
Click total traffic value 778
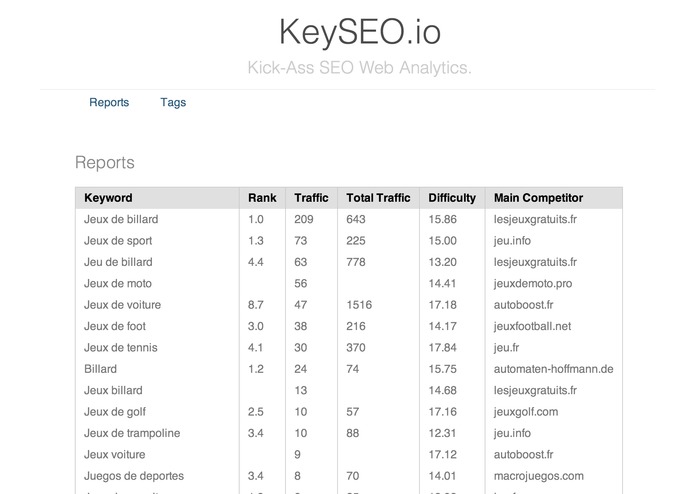coord(356,262)
